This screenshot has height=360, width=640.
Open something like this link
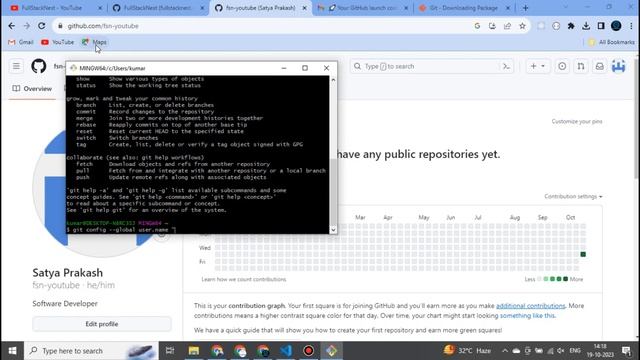coord(527,316)
